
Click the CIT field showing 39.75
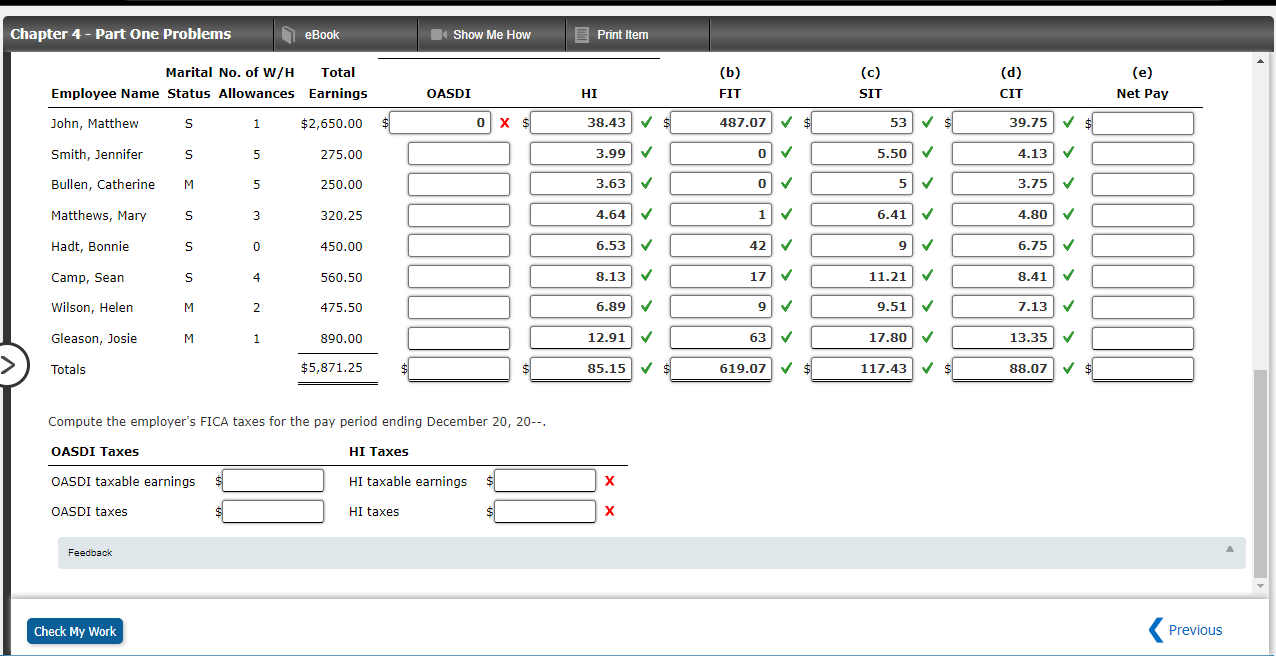(x=1003, y=123)
